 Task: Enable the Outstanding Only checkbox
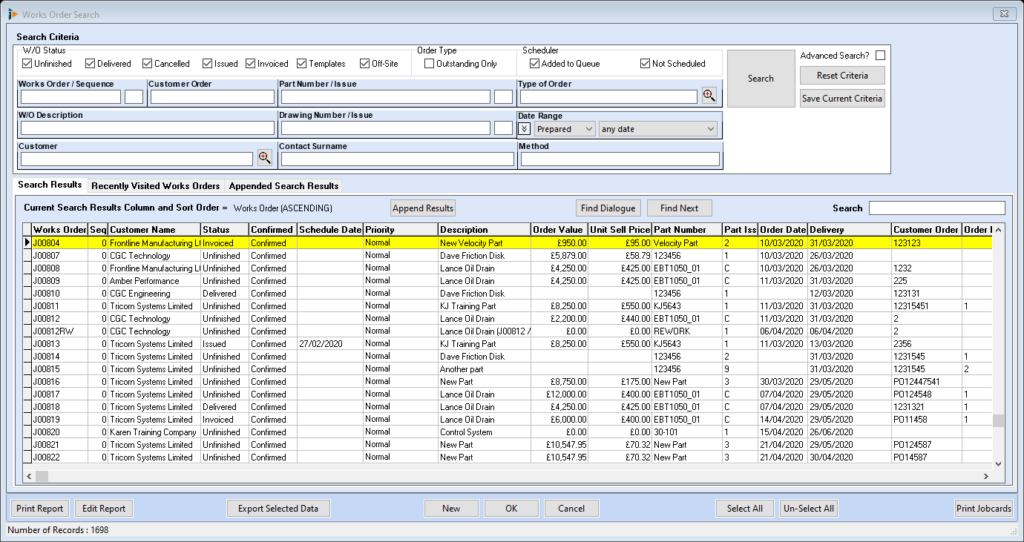429,64
